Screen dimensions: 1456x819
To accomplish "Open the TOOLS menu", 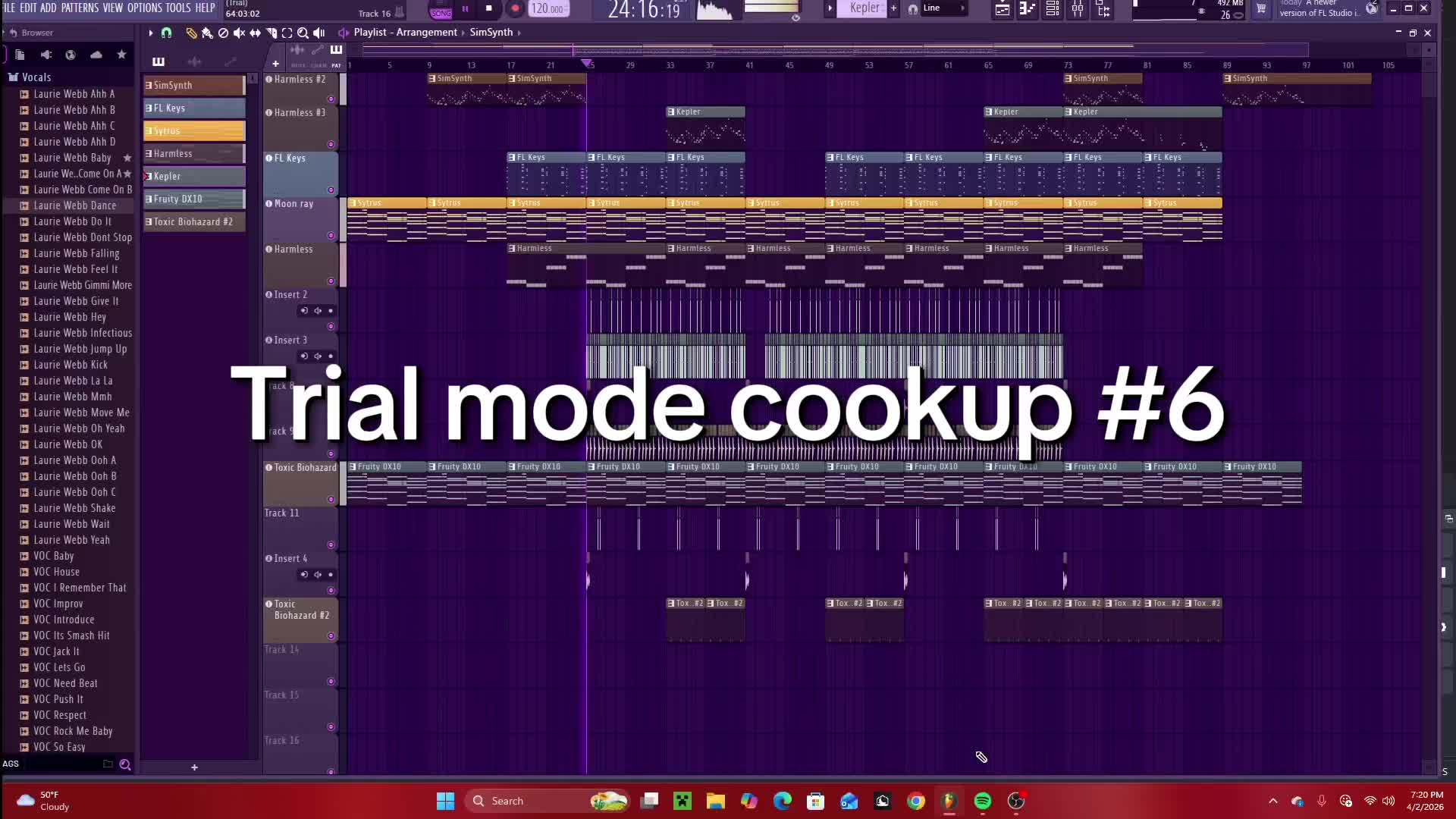I will coord(178,8).
